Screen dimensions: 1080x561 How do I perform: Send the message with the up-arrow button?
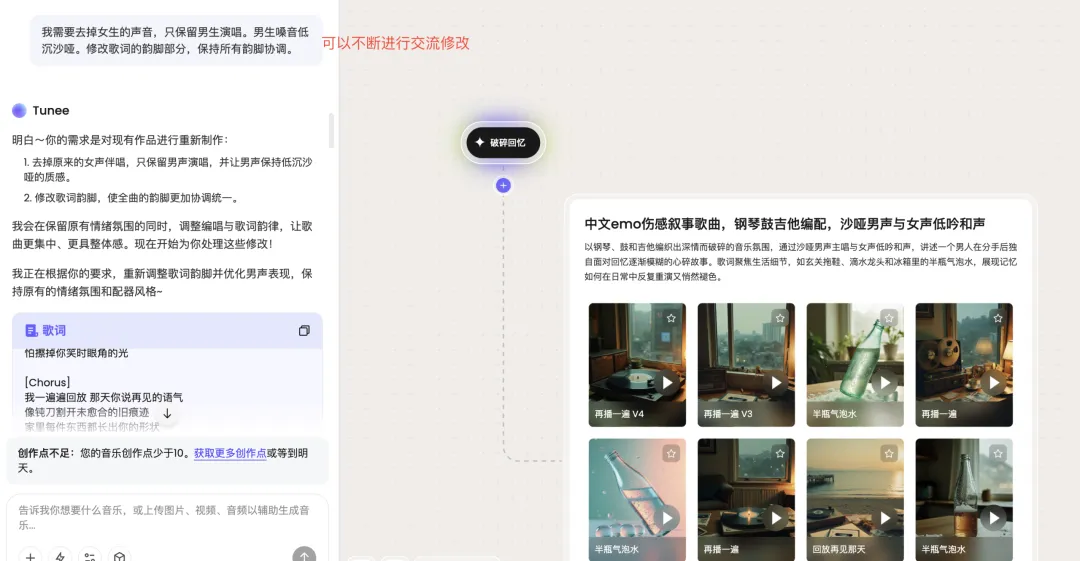[x=304, y=555]
